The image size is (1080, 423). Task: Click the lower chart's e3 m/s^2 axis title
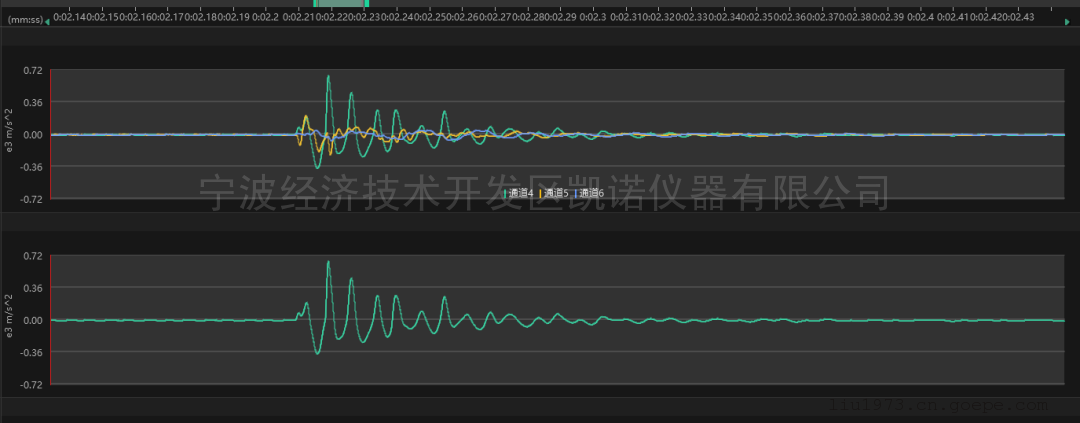(x=10, y=320)
